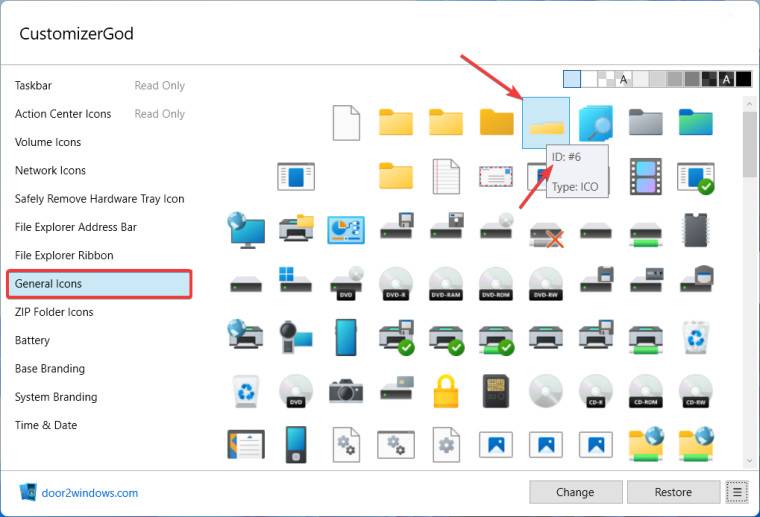This screenshot has height=517, width=760.
Task: Select the DVD-RAM disc icon
Action: (446, 283)
